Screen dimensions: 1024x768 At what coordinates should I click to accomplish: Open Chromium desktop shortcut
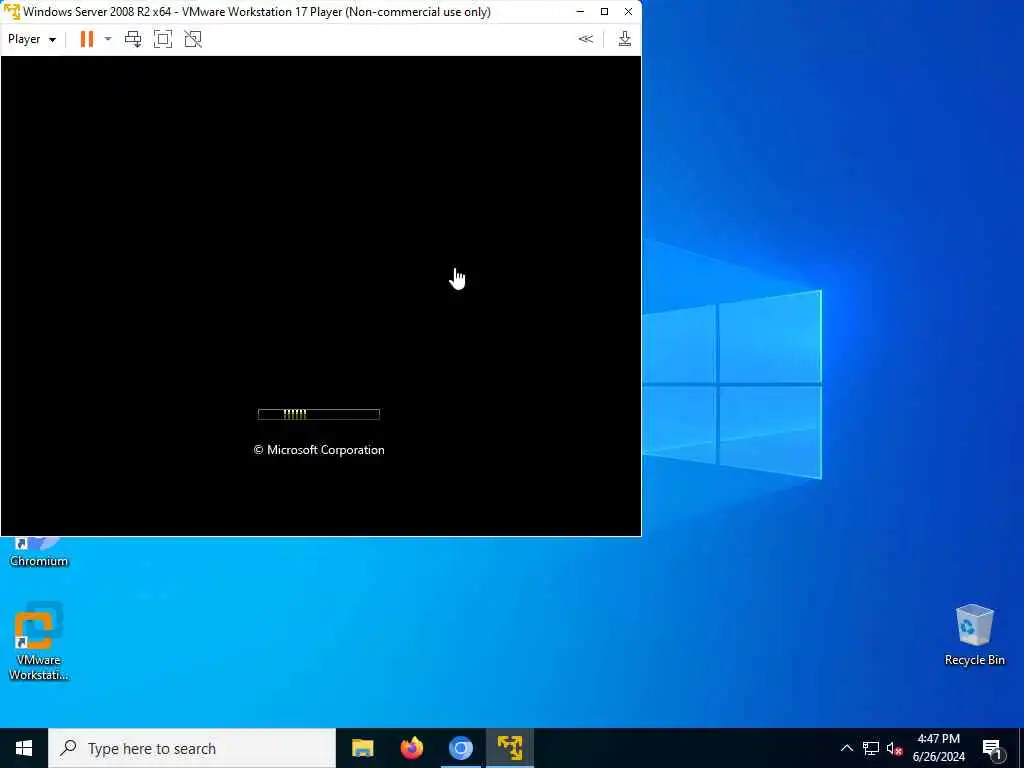(39, 552)
